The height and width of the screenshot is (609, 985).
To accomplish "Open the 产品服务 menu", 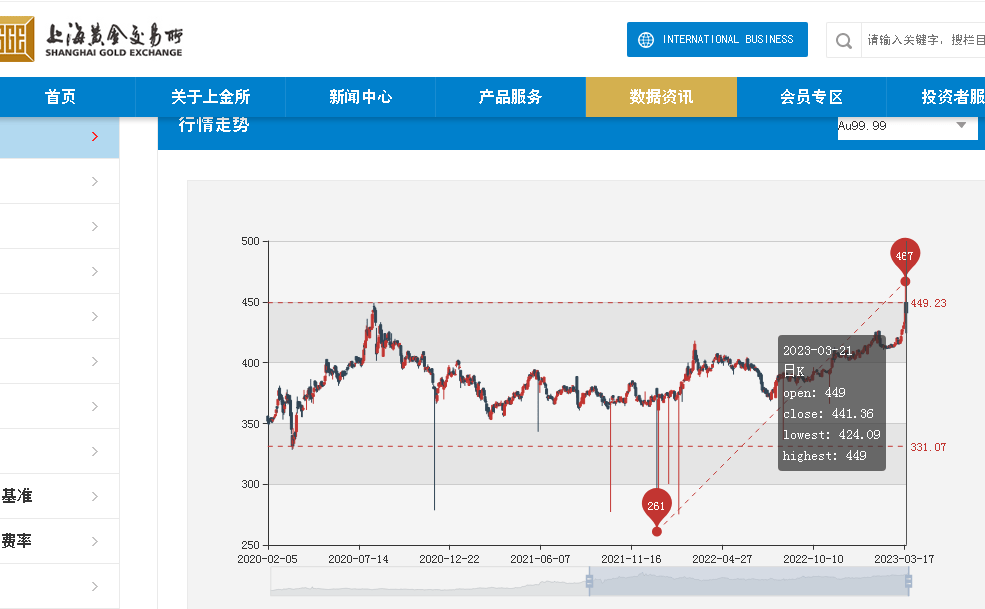I will (x=511, y=97).
